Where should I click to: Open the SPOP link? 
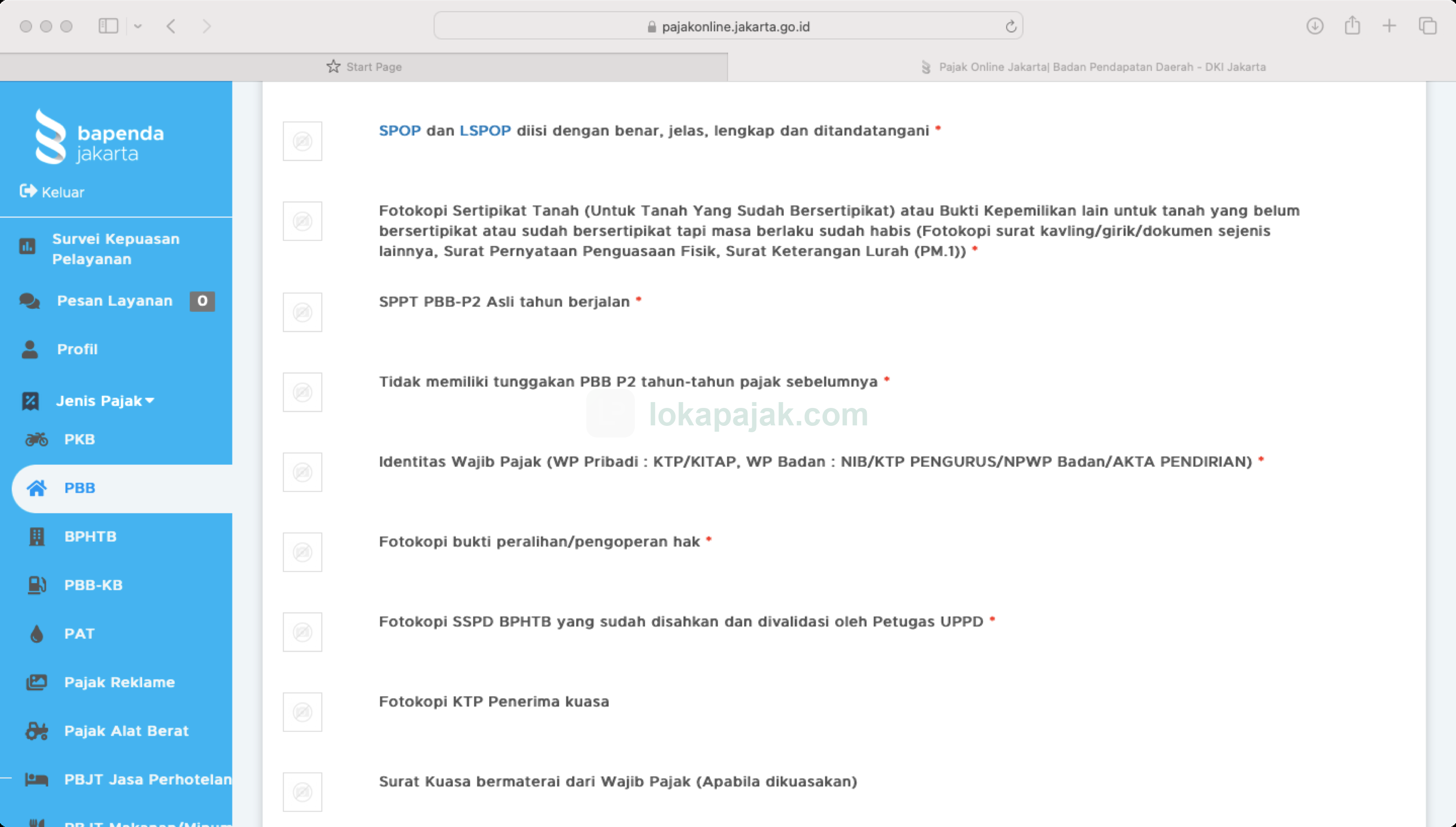pyautogui.click(x=399, y=131)
